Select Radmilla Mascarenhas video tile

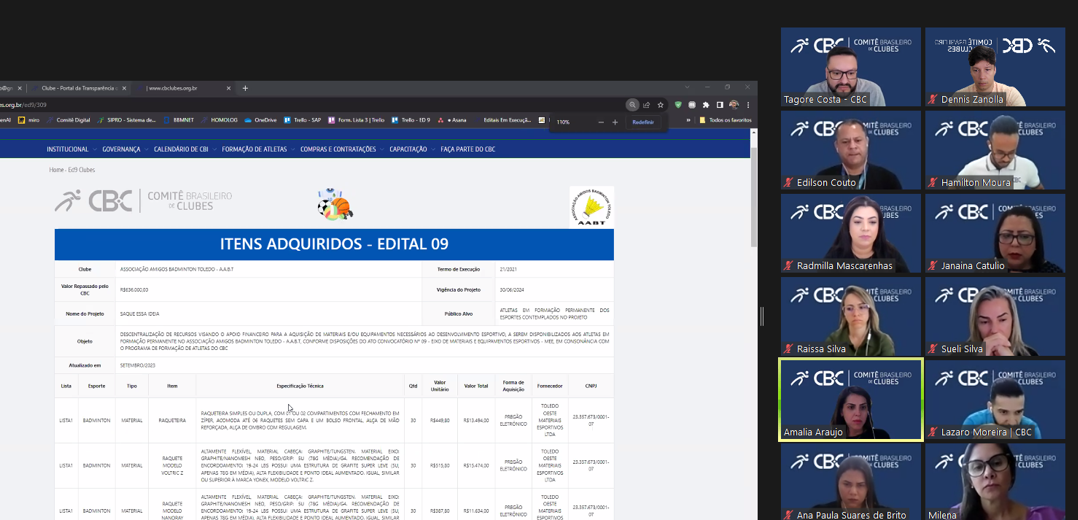pos(850,233)
